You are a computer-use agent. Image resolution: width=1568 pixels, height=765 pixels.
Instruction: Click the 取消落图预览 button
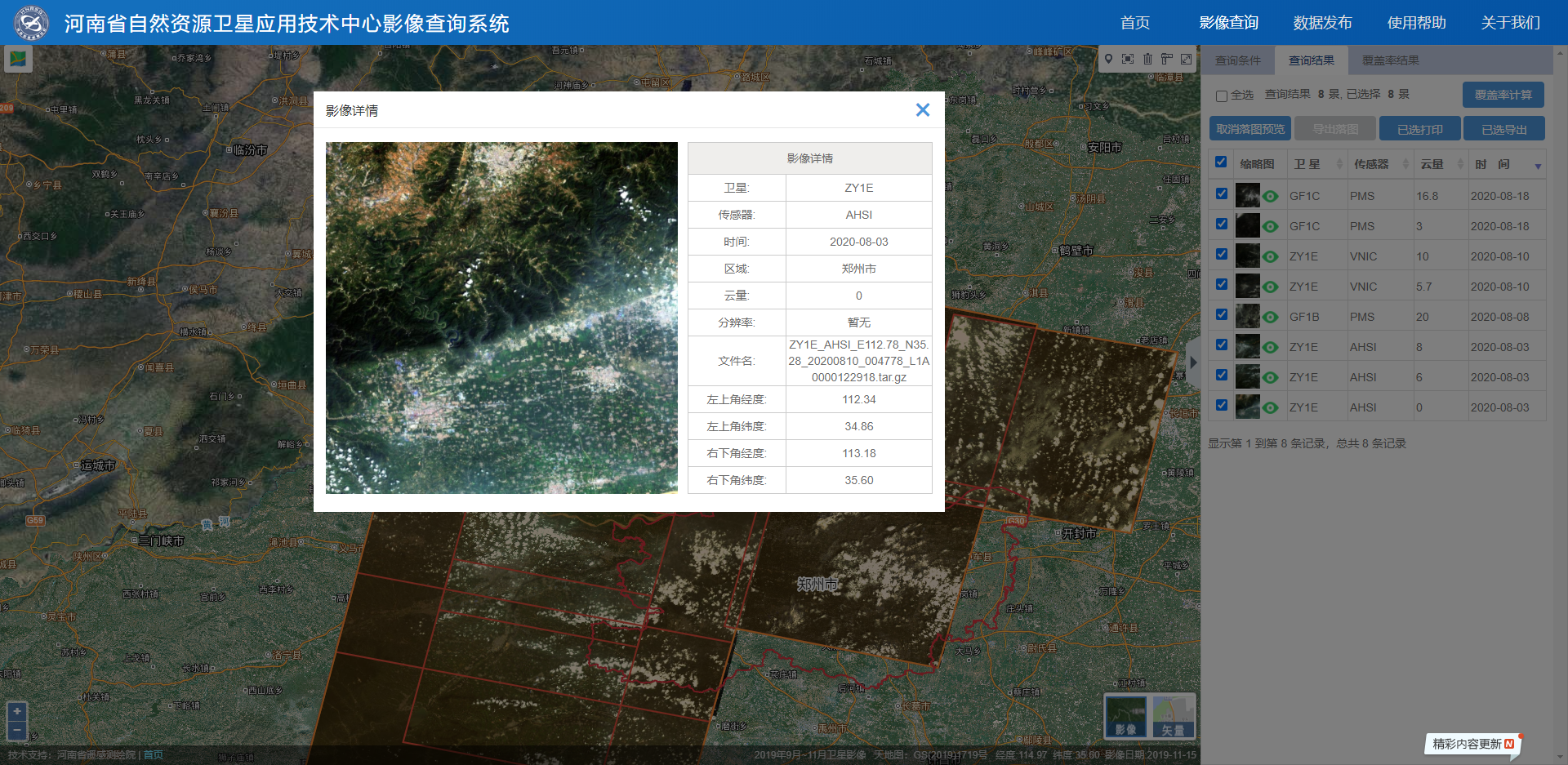click(1250, 129)
